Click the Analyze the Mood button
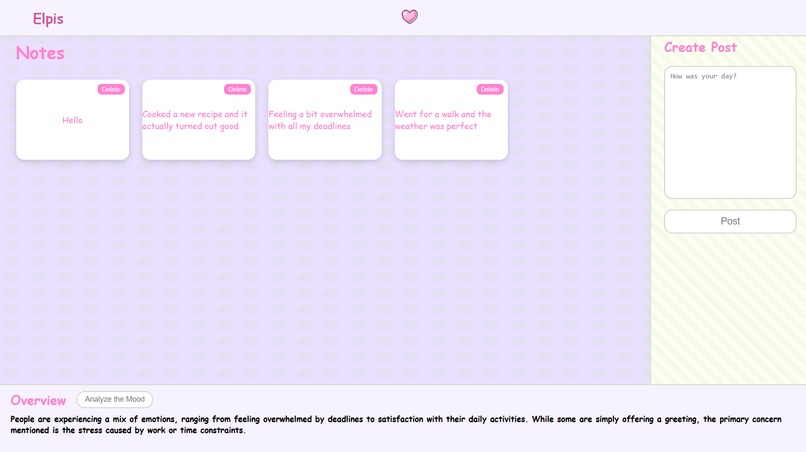 pos(115,399)
